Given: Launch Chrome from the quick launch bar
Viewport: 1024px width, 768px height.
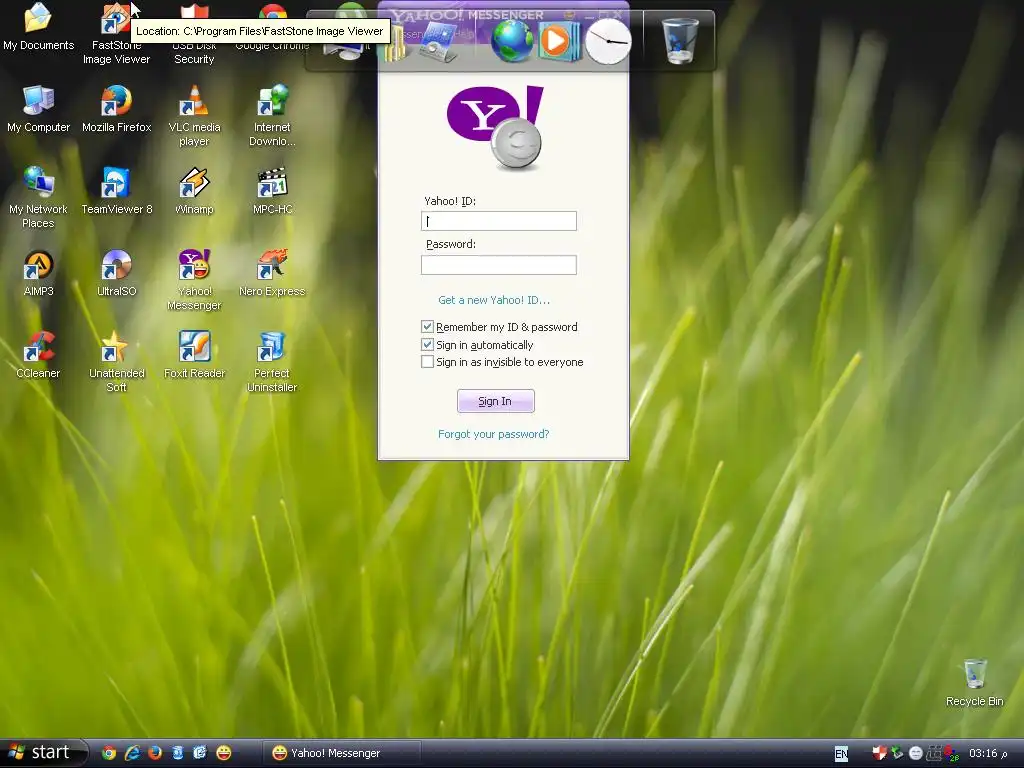Looking at the screenshot, I should point(109,753).
